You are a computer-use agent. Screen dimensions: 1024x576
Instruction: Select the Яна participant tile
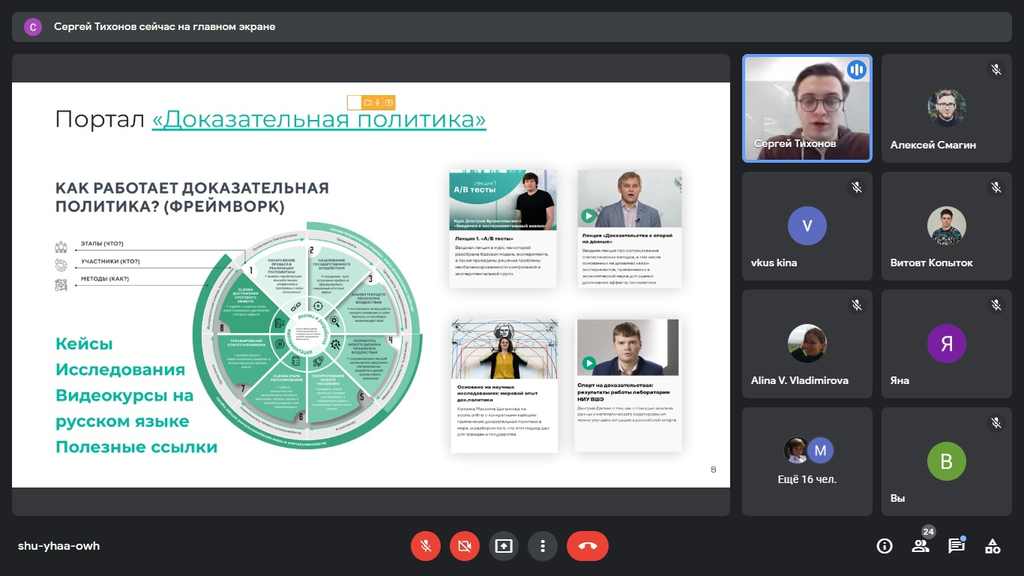[946, 344]
